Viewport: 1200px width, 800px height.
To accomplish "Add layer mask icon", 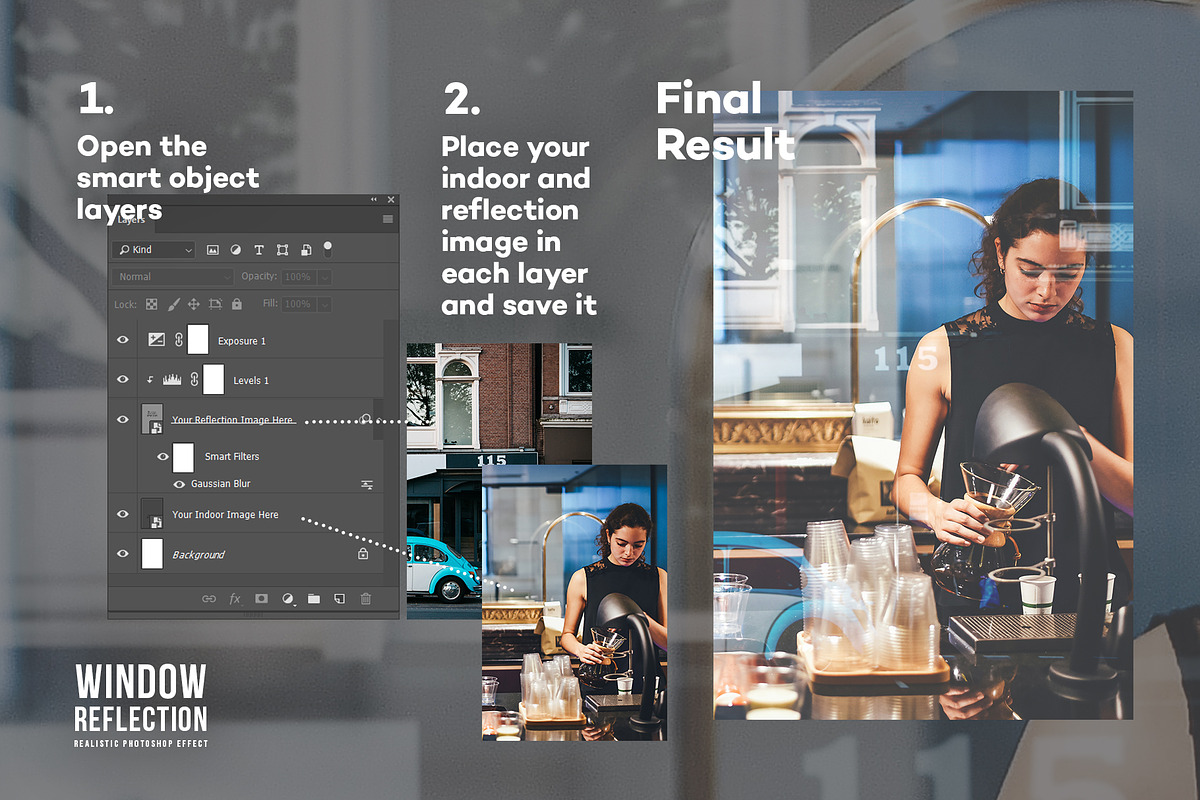I will point(261,598).
